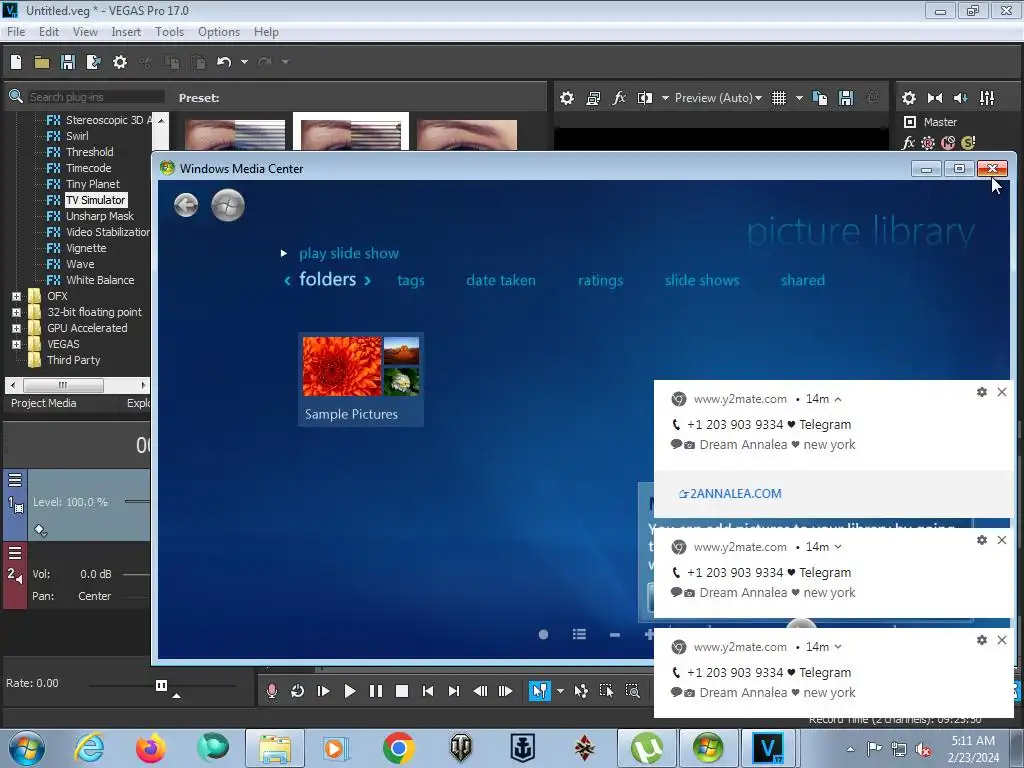The width and height of the screenshot is (1024, 768).
Task: Select the tags category in picture library
Action: (411, 280)
